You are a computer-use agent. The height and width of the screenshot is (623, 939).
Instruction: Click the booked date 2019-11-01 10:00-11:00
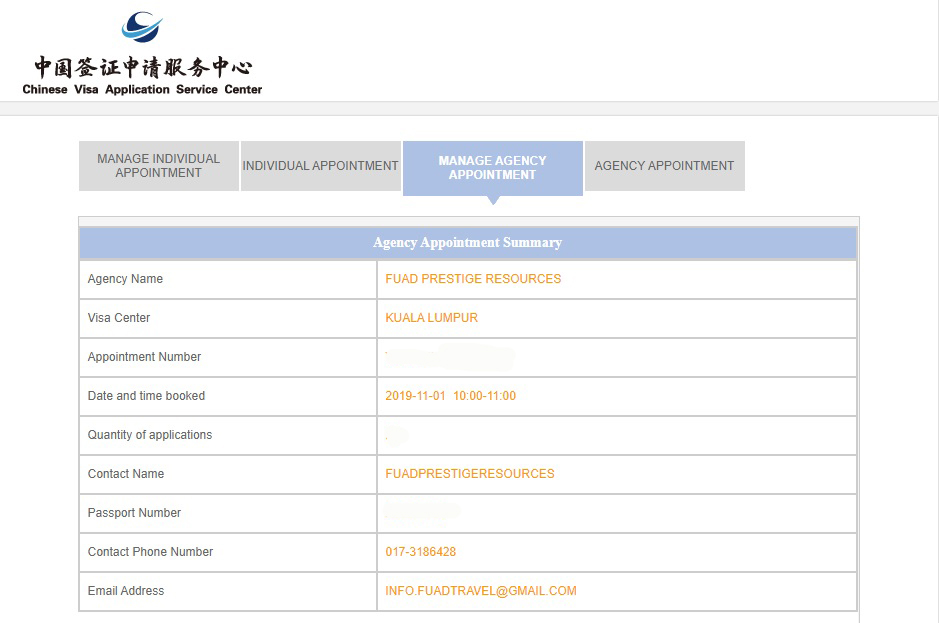[x=450, y=396]
